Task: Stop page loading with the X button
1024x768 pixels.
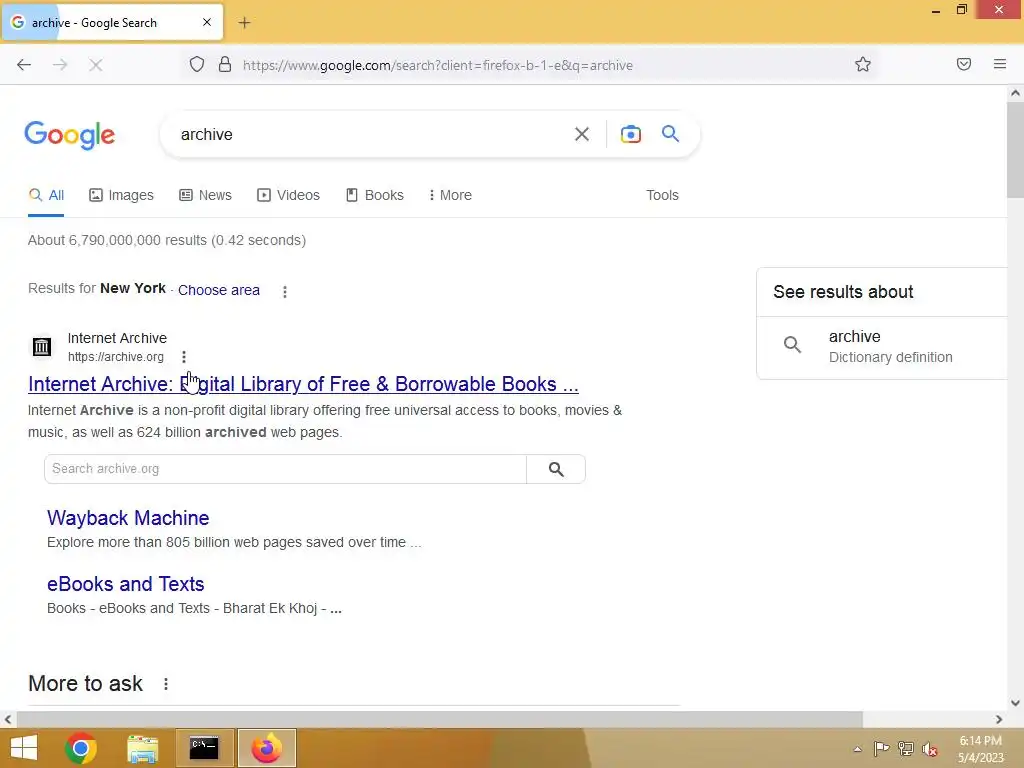Action: pyautogui.click(x=95, y=65)
